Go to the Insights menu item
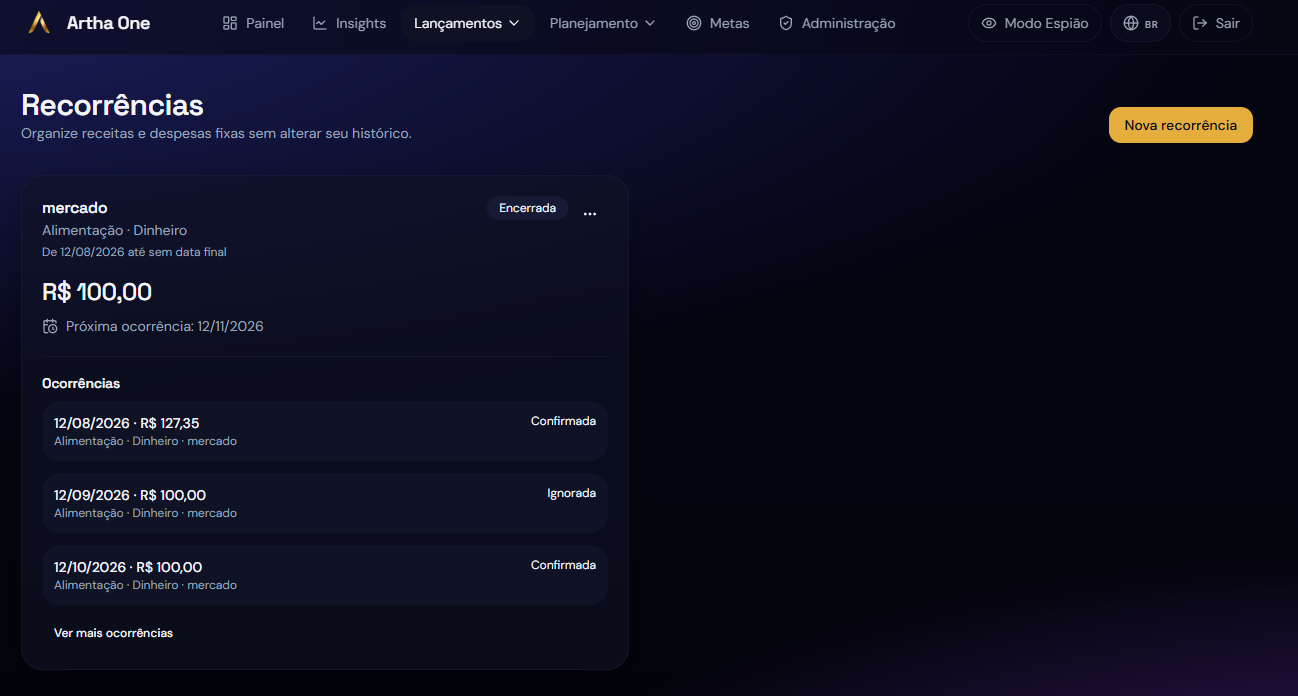The image size is (1298, 696). pyautogui.click(x=349, y=23)
